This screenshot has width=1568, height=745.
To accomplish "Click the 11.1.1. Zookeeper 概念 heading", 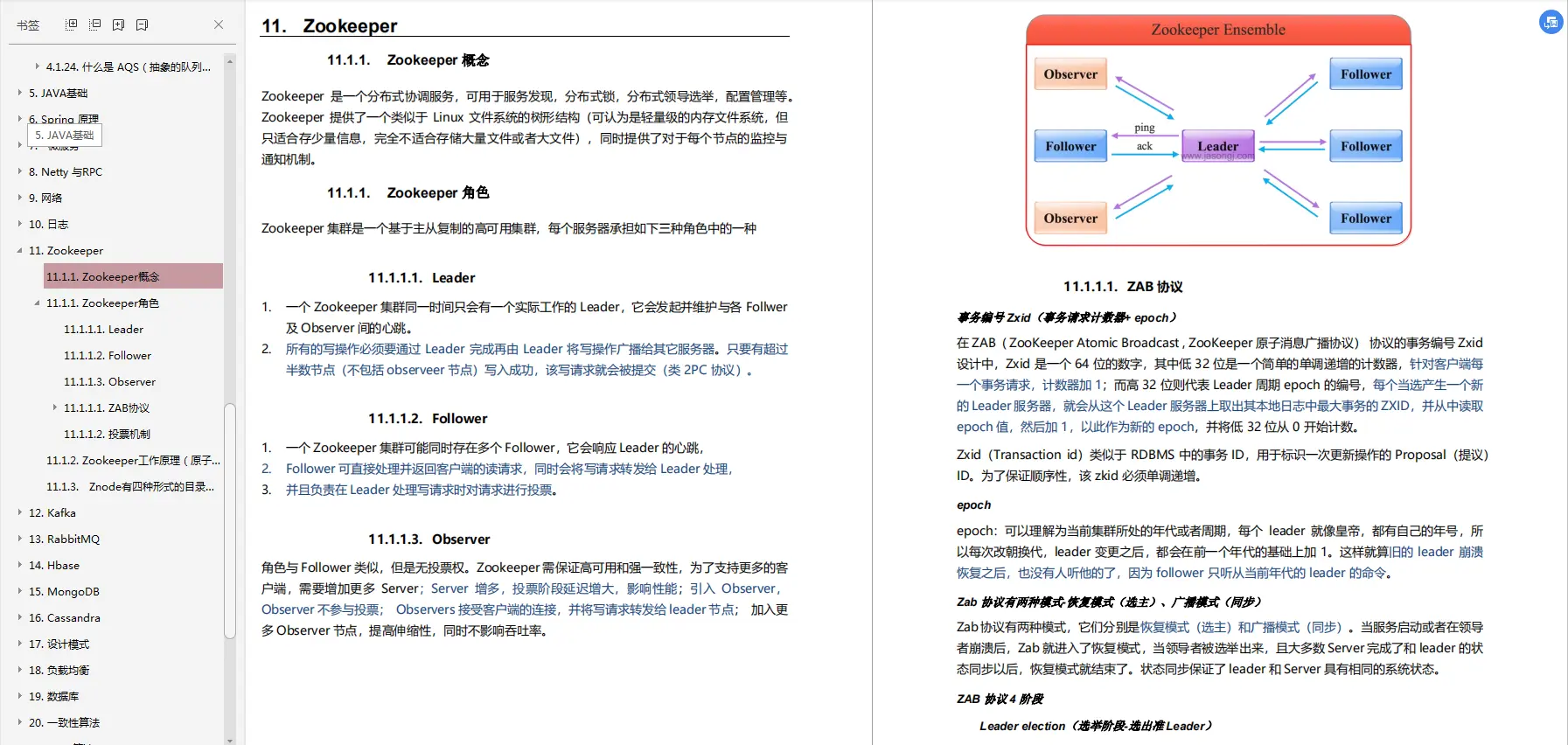I will [x=408, y=60].
